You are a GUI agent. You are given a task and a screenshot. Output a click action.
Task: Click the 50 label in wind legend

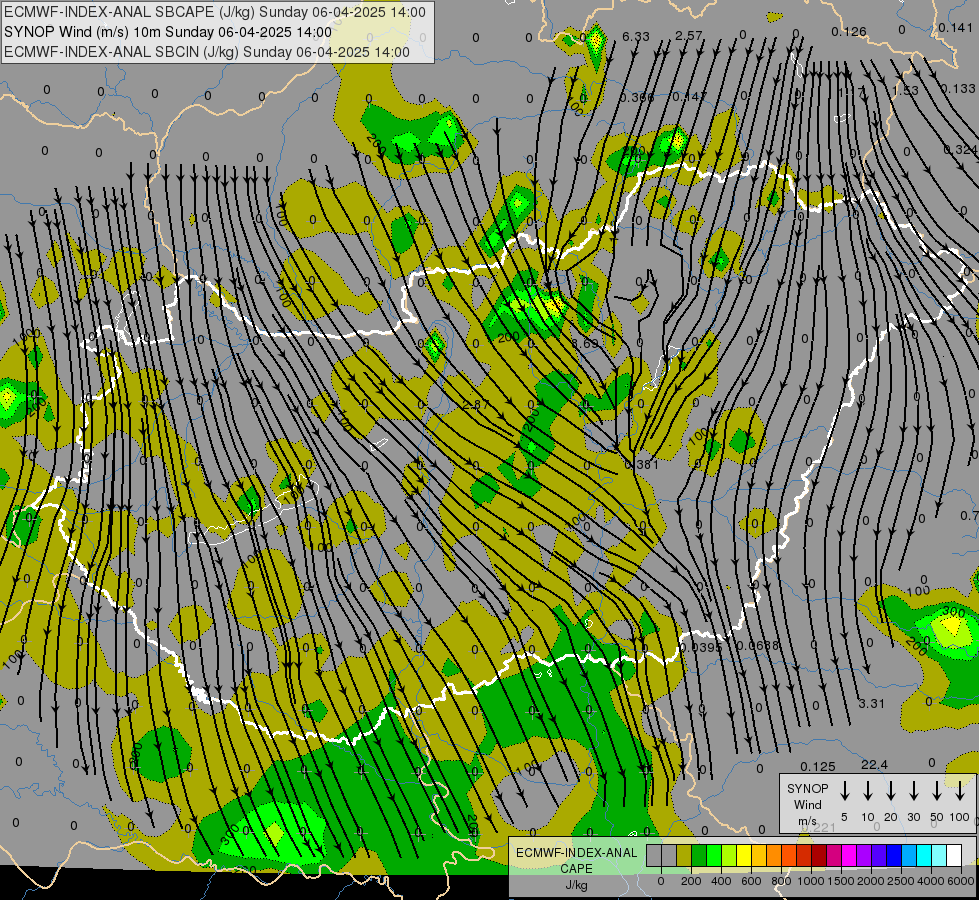pyautogui.click(x=937, y=817)
